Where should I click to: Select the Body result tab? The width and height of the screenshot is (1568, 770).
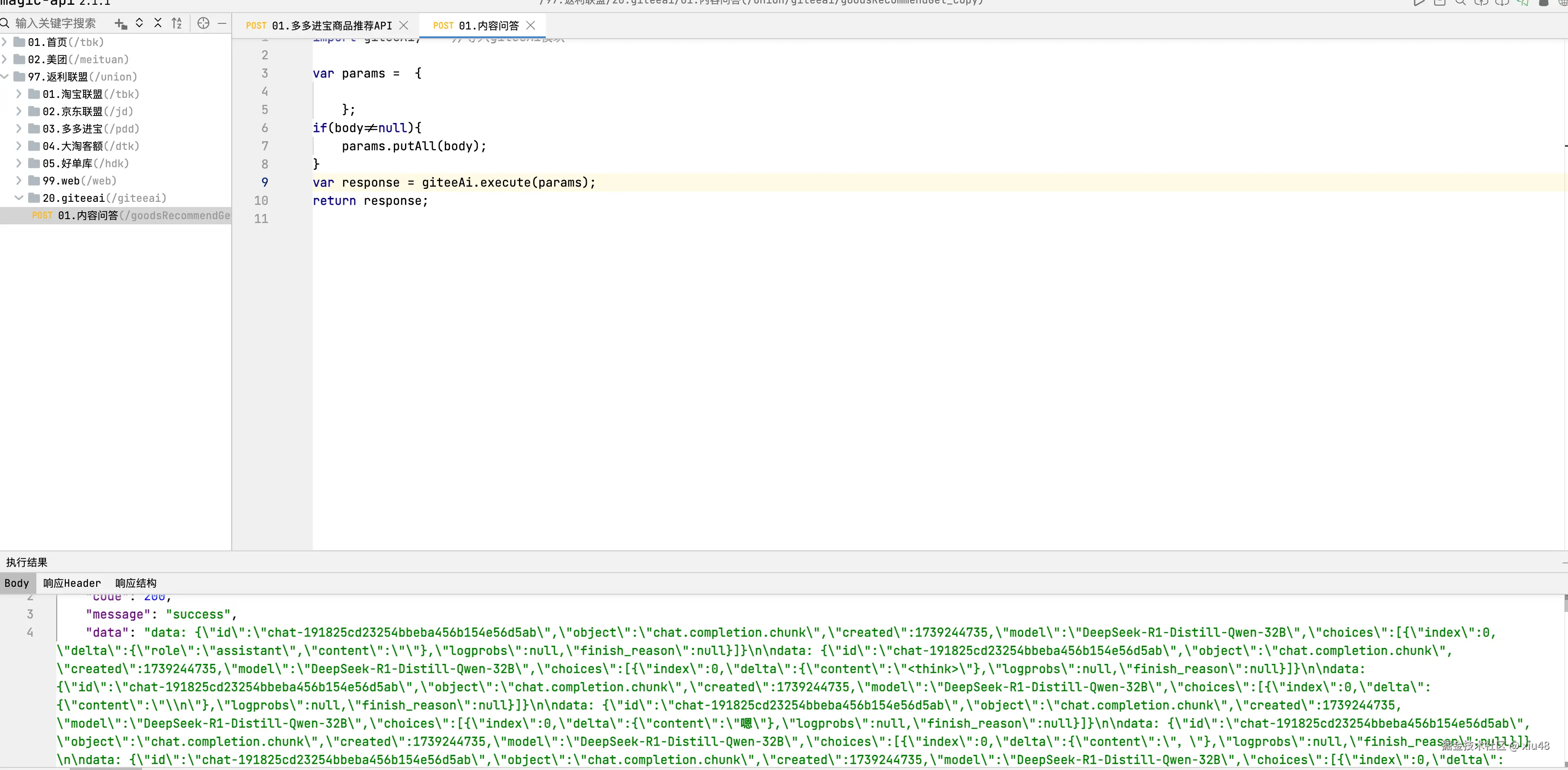click(x=16, y=583)
